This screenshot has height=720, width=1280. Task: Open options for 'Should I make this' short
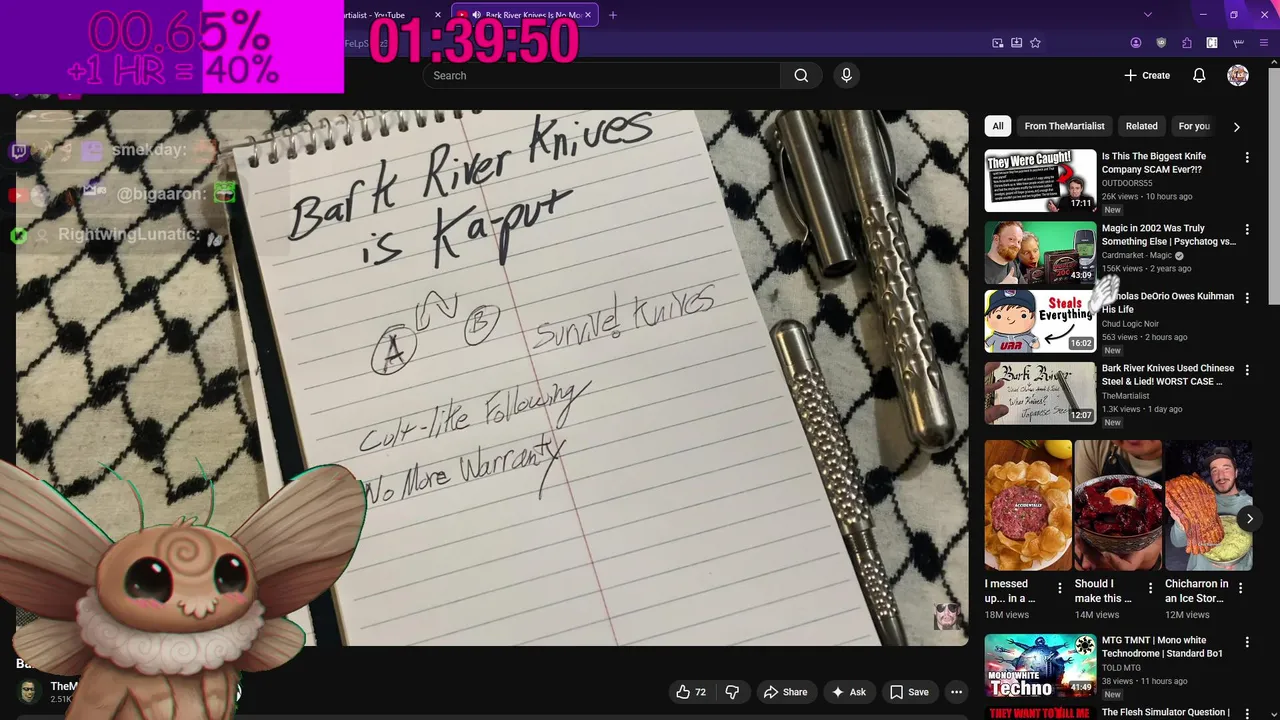point(1150,588)
